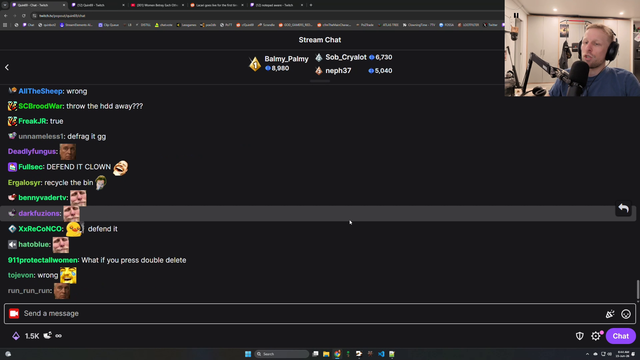Click the laughing emote in Fullsec's message

120,167
